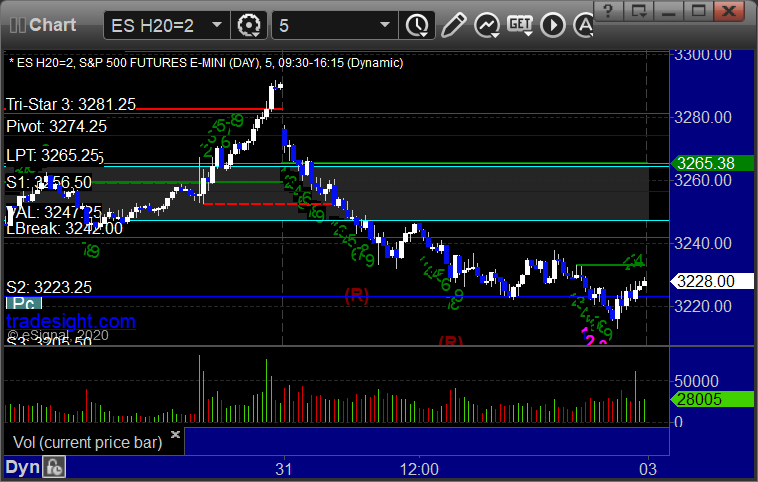Click the 3300.00 price axis label
This screenshot has width=758, height=482.
703,55
